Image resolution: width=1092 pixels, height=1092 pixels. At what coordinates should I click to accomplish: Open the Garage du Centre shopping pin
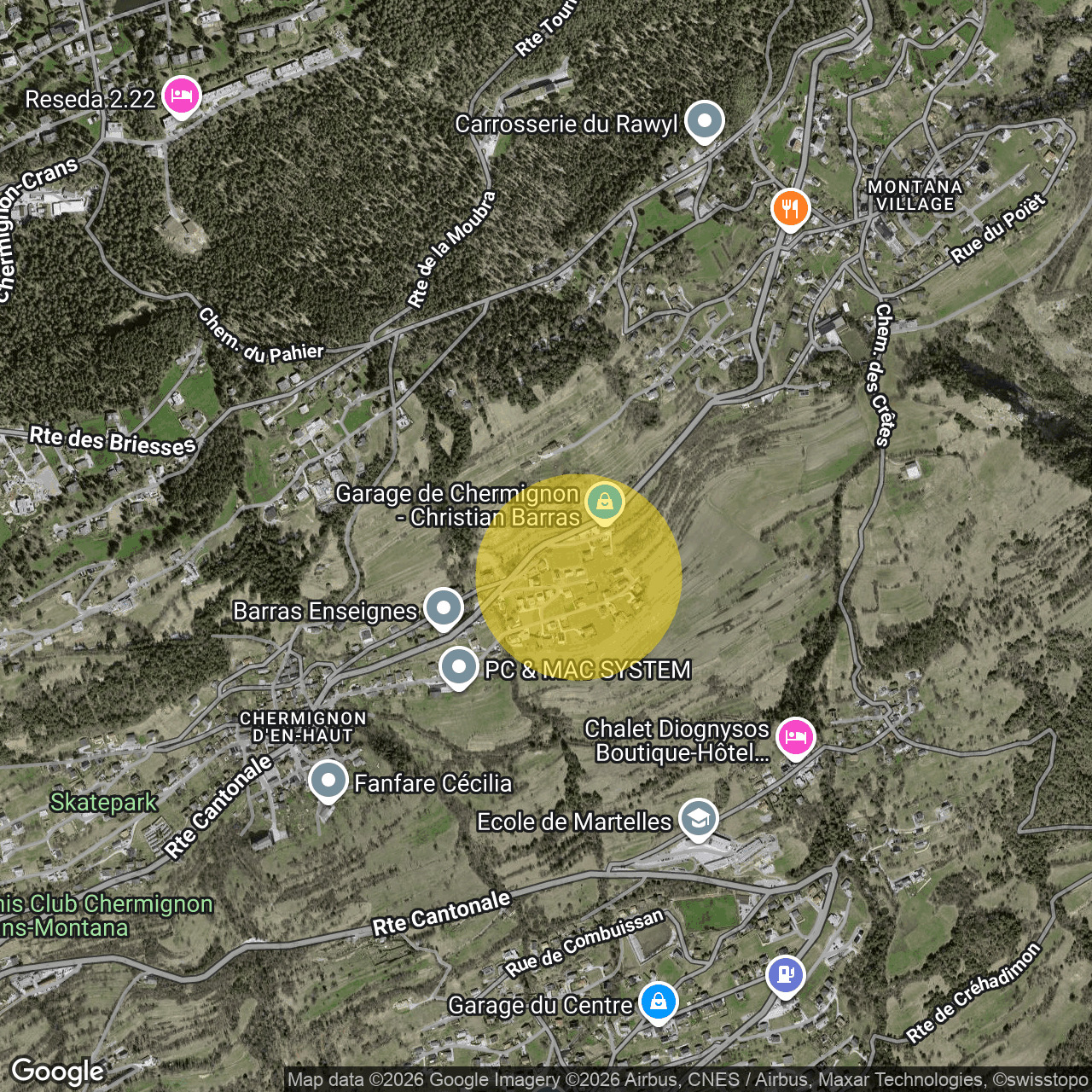[x=658, y=1002]
